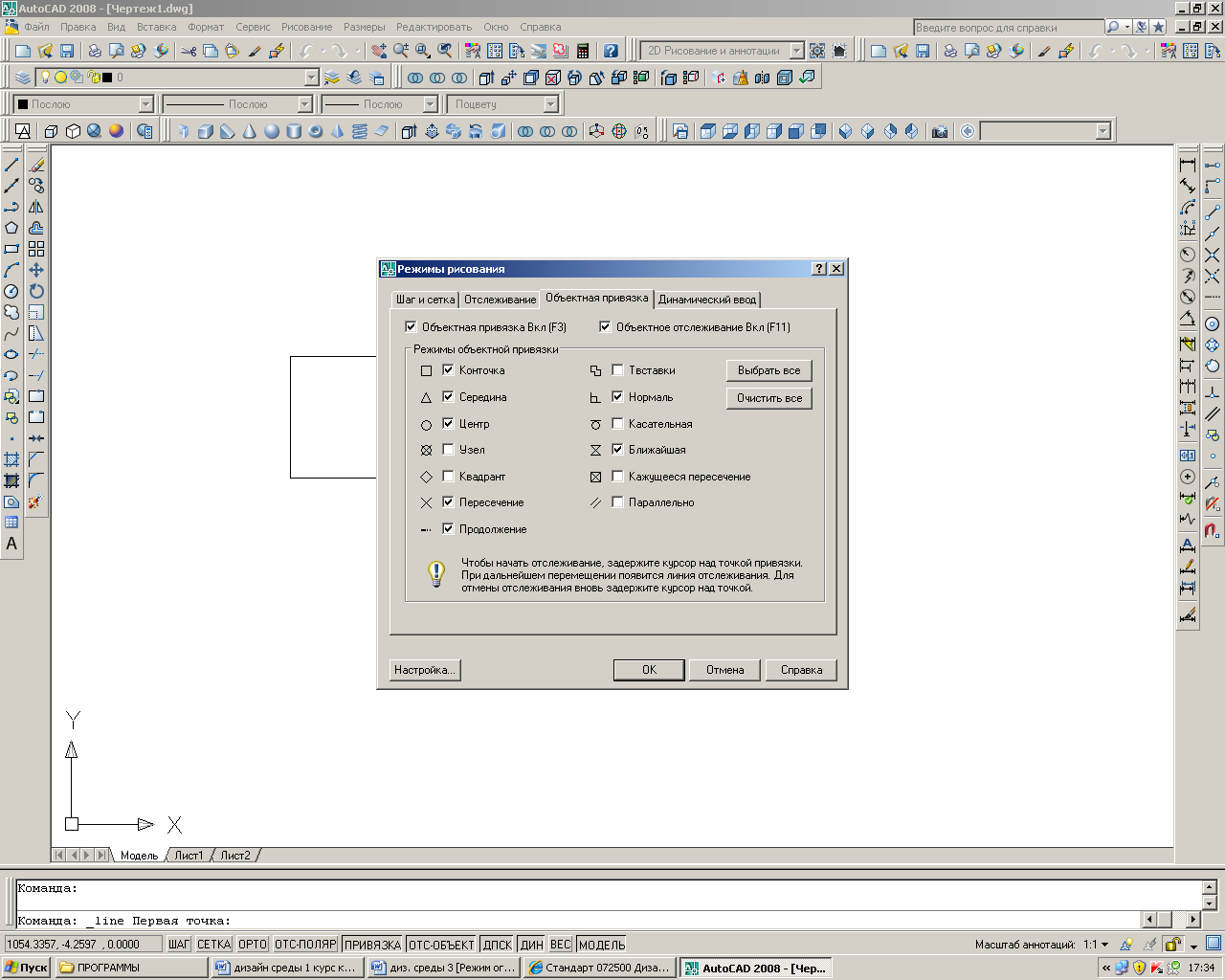Select the Polygon drawing tool
Viewport: 1225px width, 980px height.
click(x=11, y=228)
